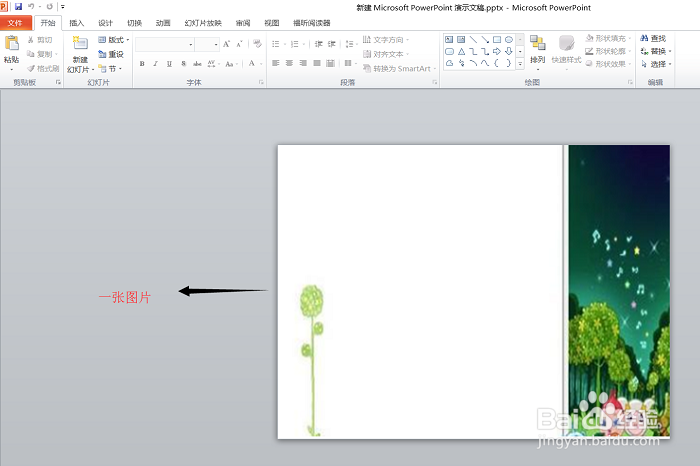
Task: Switch to the 幻灯片放映 (Slide Show) tab
Action: click(x=203, y=23)
